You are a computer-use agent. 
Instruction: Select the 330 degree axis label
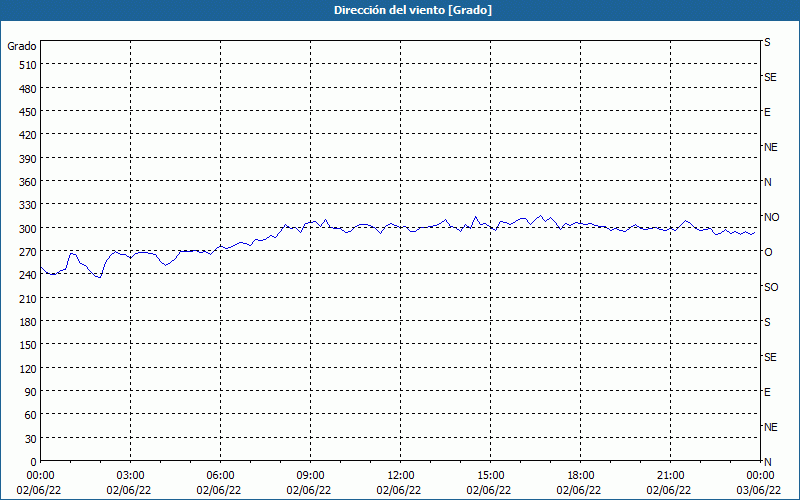[x=28, y=205]
